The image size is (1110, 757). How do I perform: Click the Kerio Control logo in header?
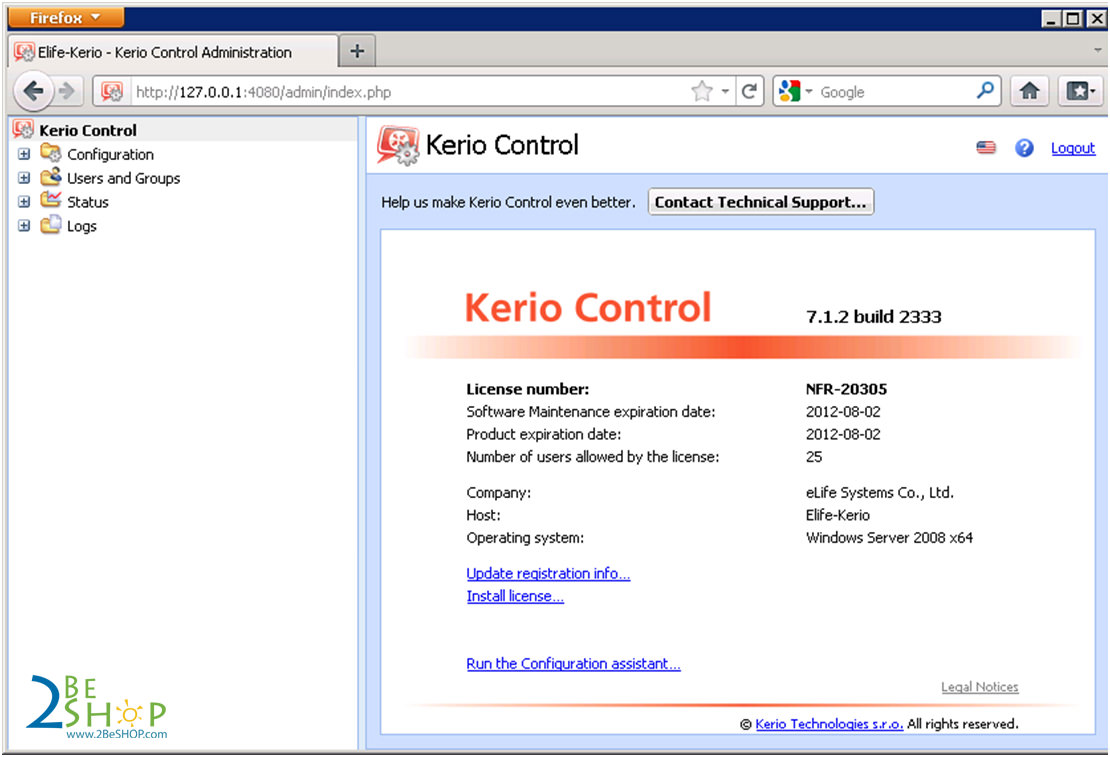[398, 145]
